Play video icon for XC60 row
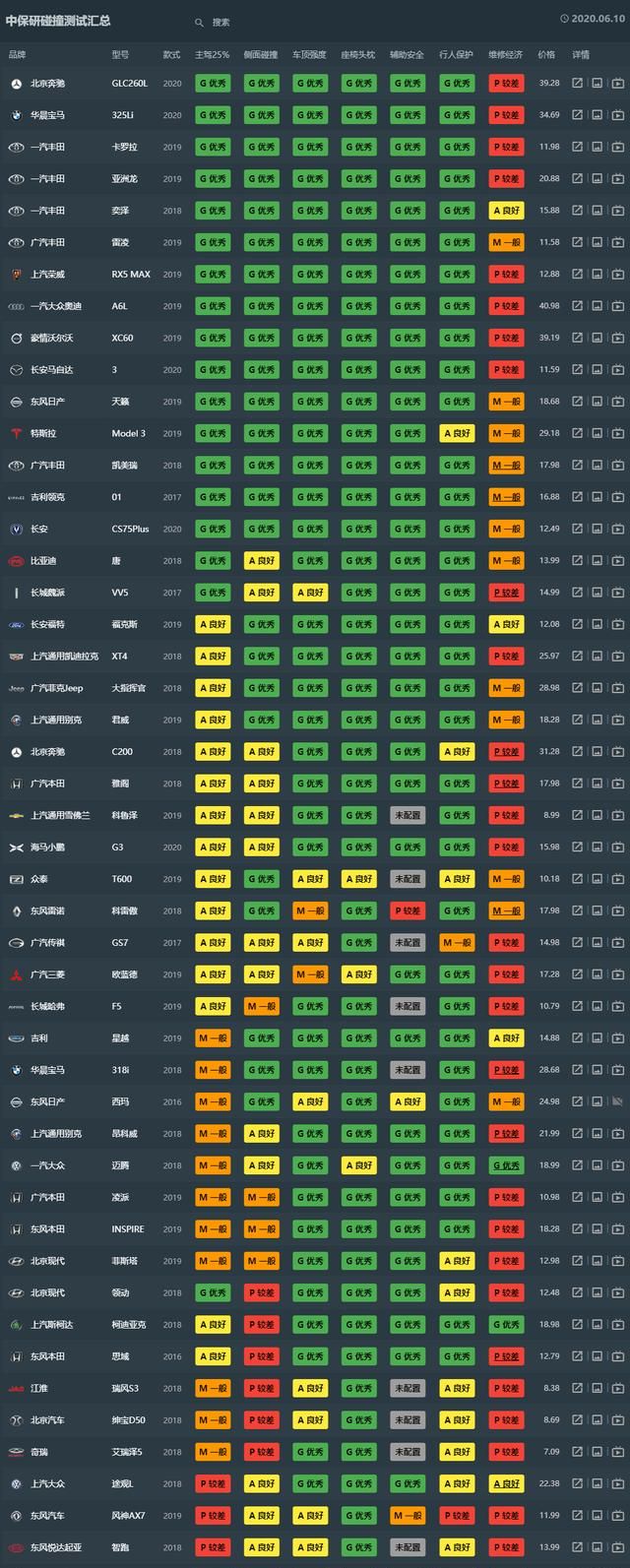Screen dimensions: 630x1568 pyautogui.click(x=617, y=338)
